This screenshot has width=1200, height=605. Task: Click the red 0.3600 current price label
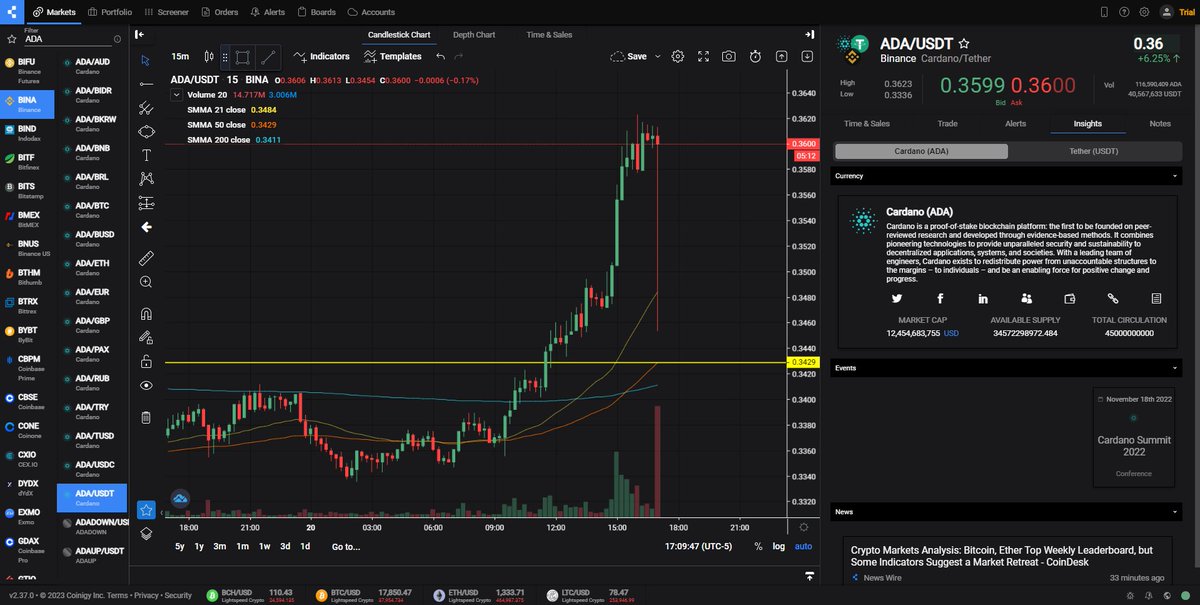(x=805, y=144)
